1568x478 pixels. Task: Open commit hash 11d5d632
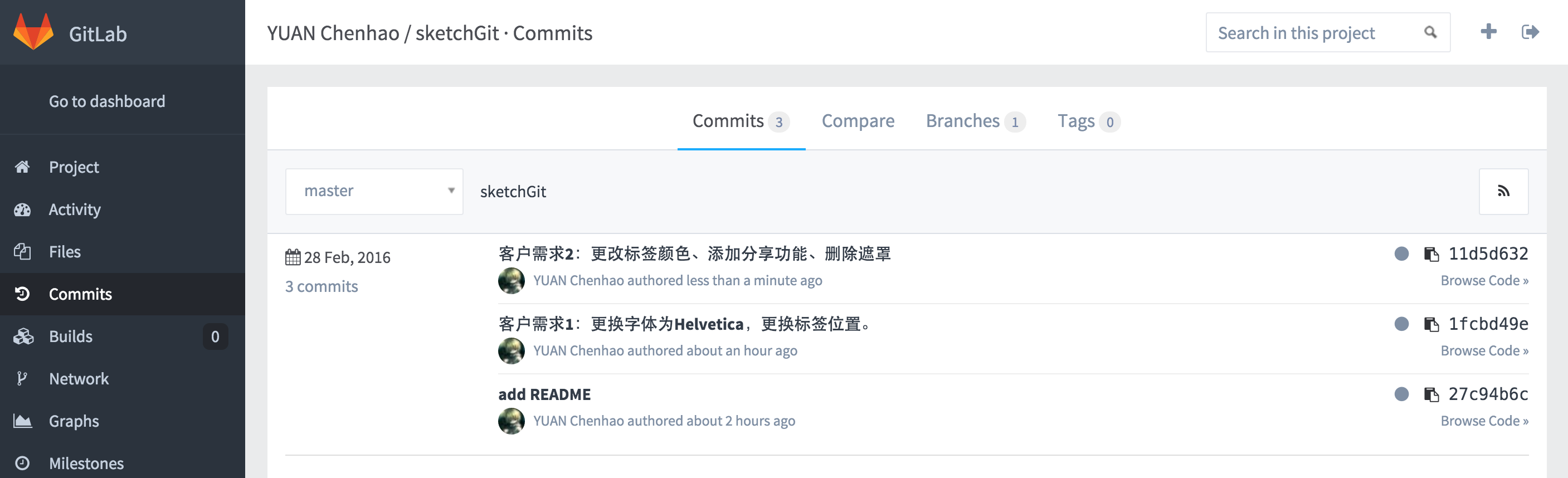point(1488,253)
